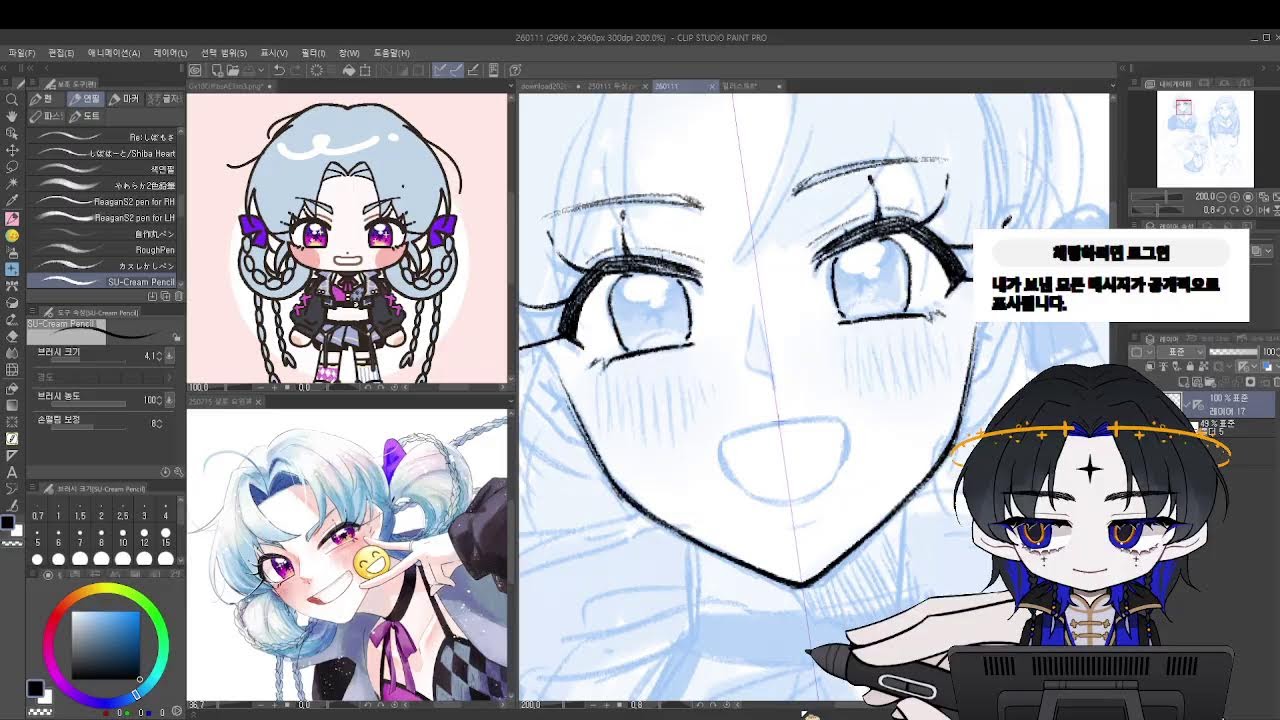This screenshot has height=720, width=1280.
Task: Open the 레이어(L) menu
Action: point(170,53)
